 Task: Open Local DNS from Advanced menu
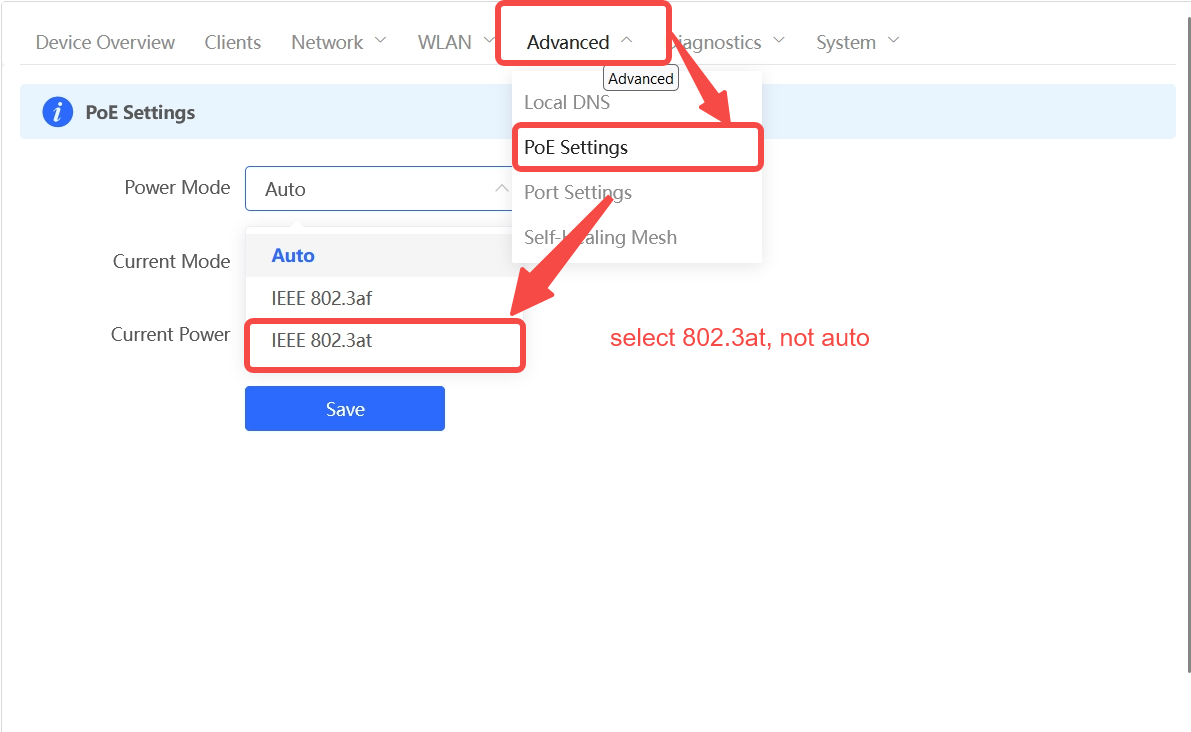tap(567, 102)
